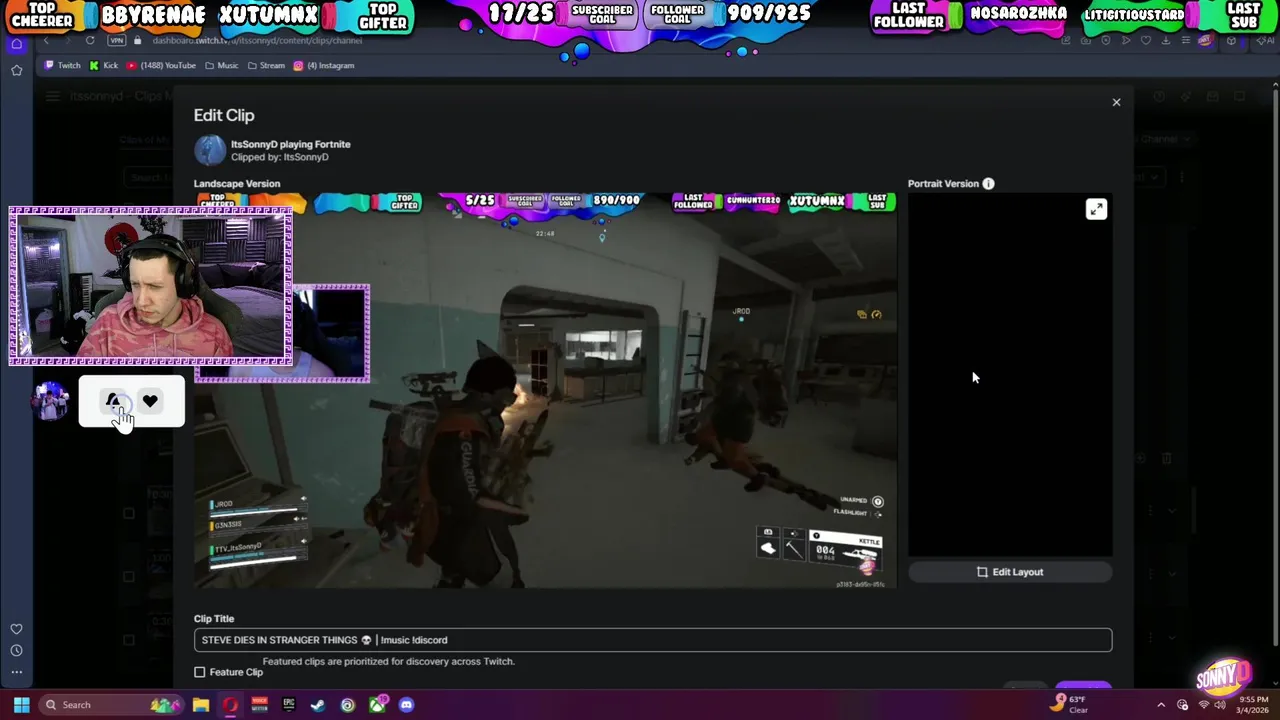The height and width of the screenshot is (720, 1280).
Task: Open browser snapshot camera icon
Action: coord(1086,41)
